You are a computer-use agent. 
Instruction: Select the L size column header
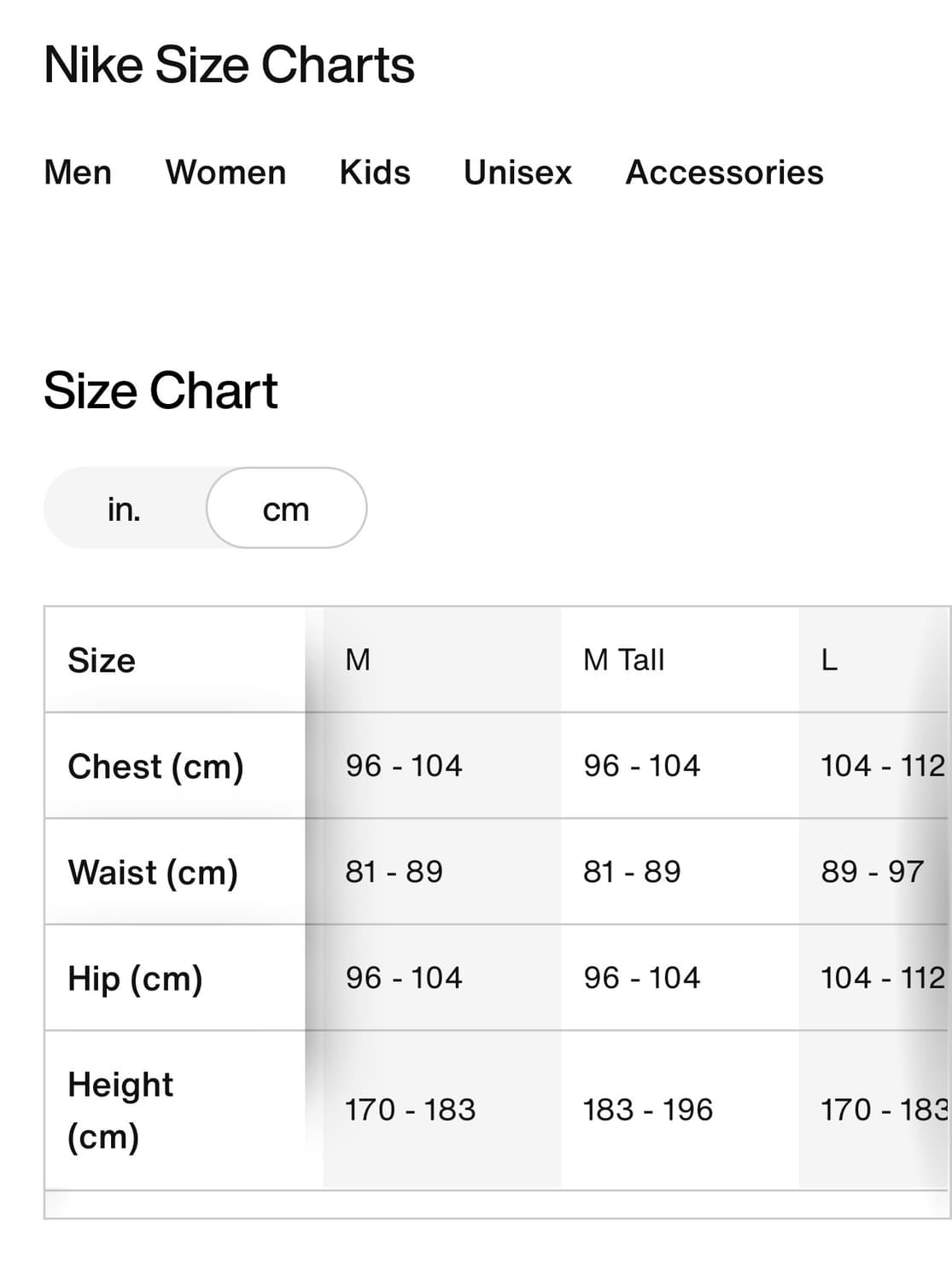(x=829, y=660)
